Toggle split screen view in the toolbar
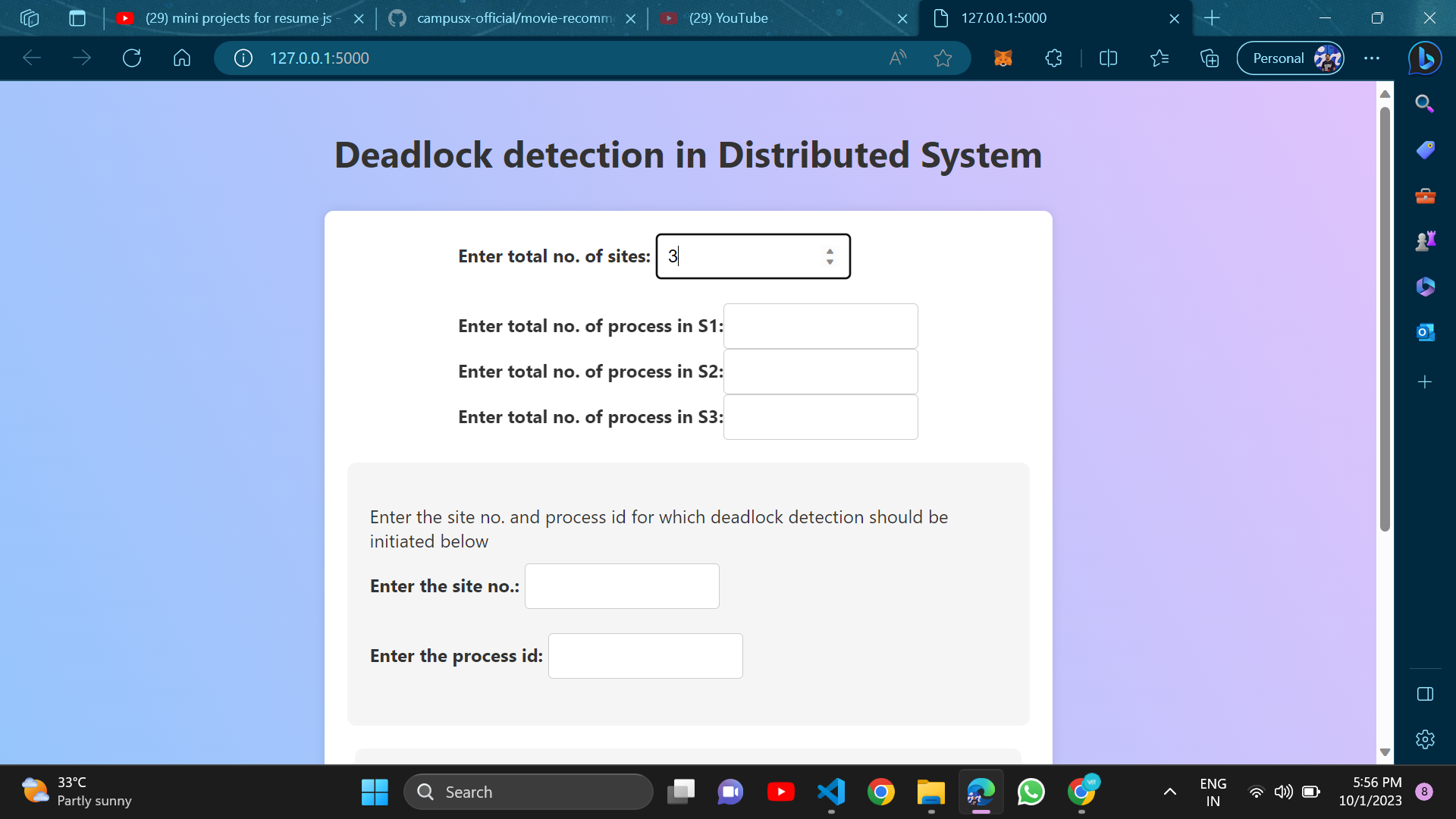 pyautogui.click(x=1108, y=58)
